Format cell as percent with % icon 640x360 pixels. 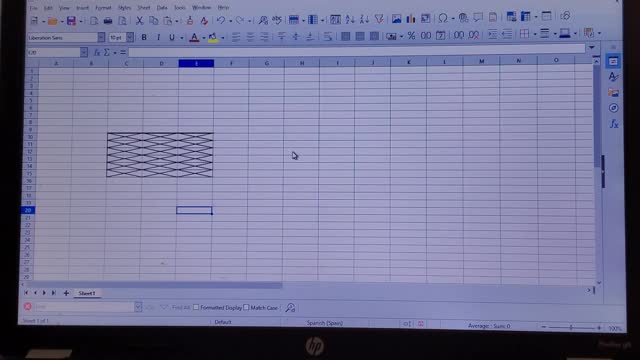(x=411, y=36)
